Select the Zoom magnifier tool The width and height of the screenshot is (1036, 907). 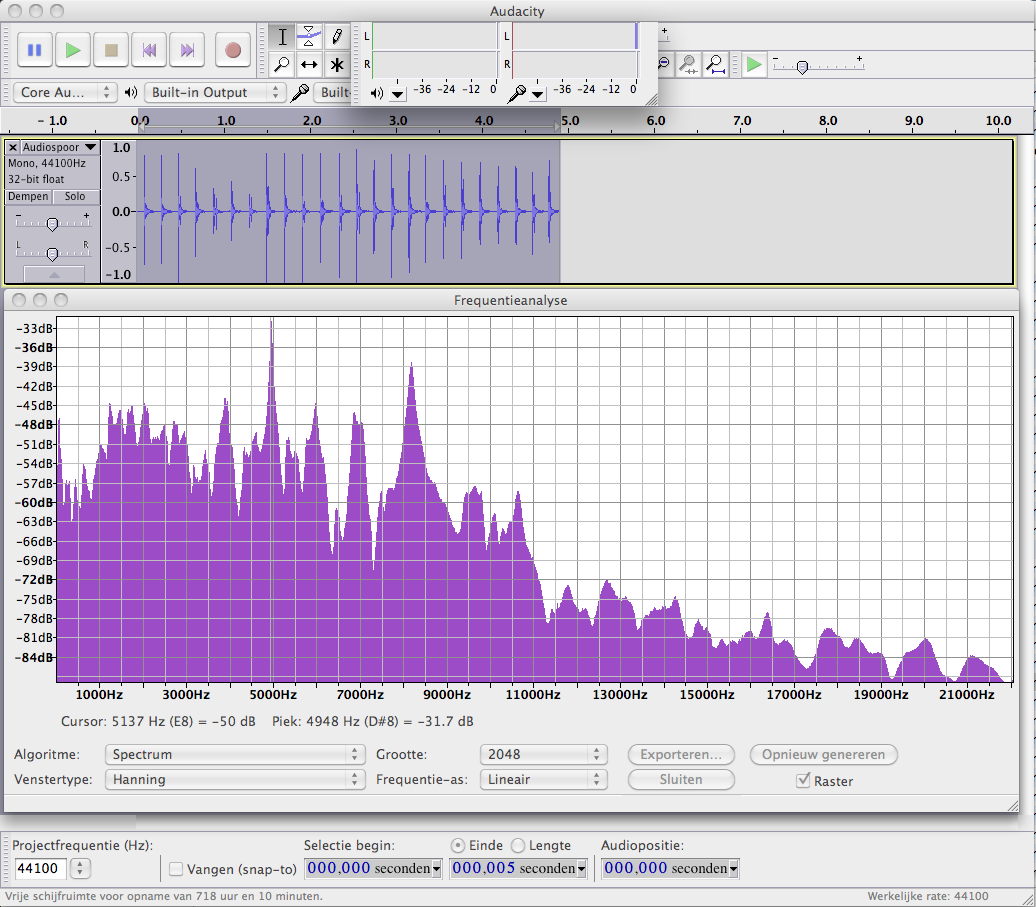[x=283, y=65]
